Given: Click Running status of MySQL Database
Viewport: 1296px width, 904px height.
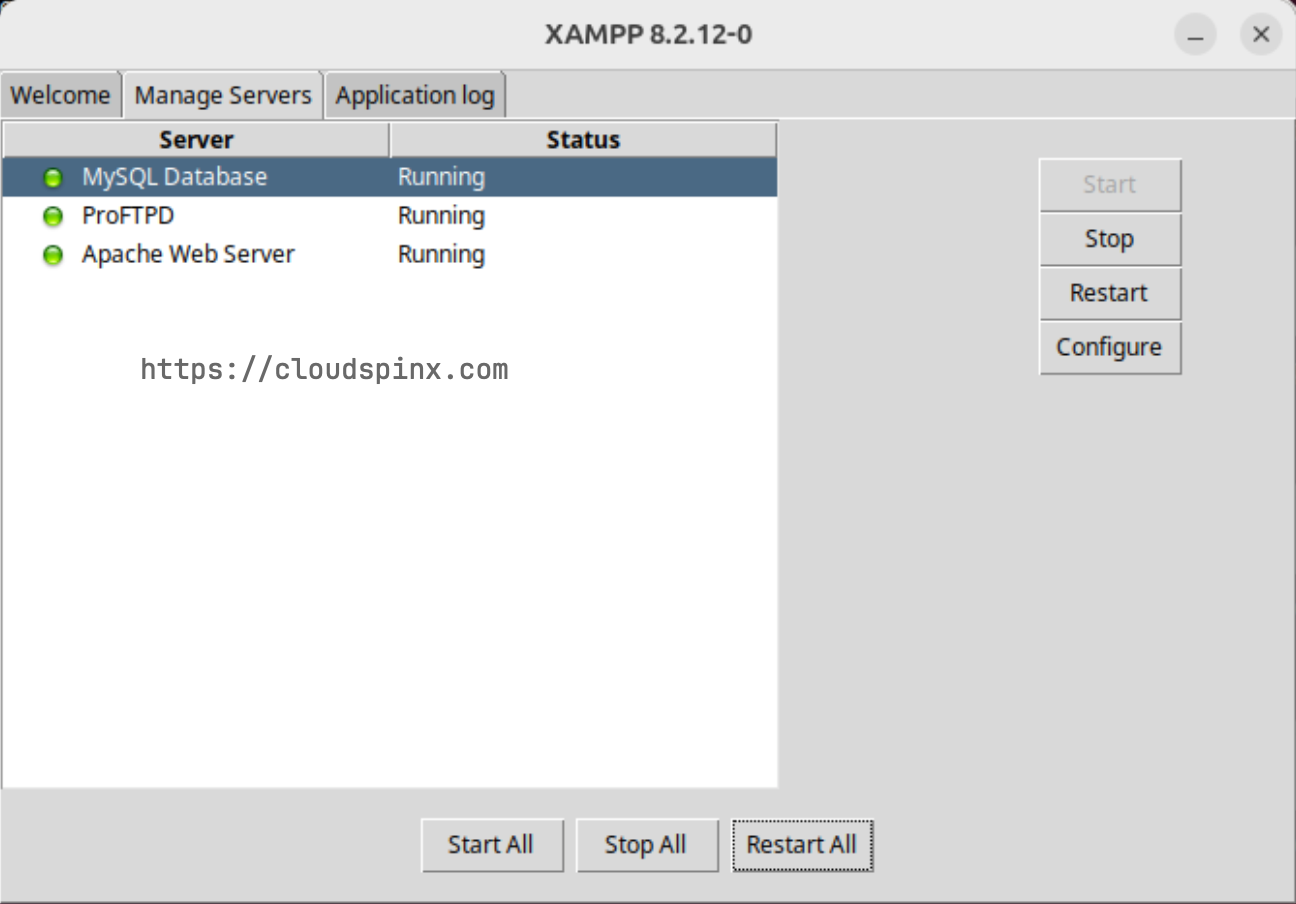Looking at the screenshot, I should [x=441, y=177].
